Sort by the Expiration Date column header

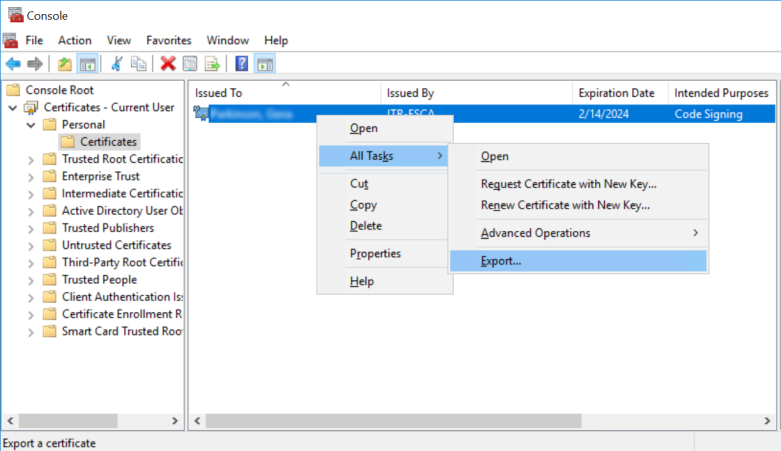point(621,93)
